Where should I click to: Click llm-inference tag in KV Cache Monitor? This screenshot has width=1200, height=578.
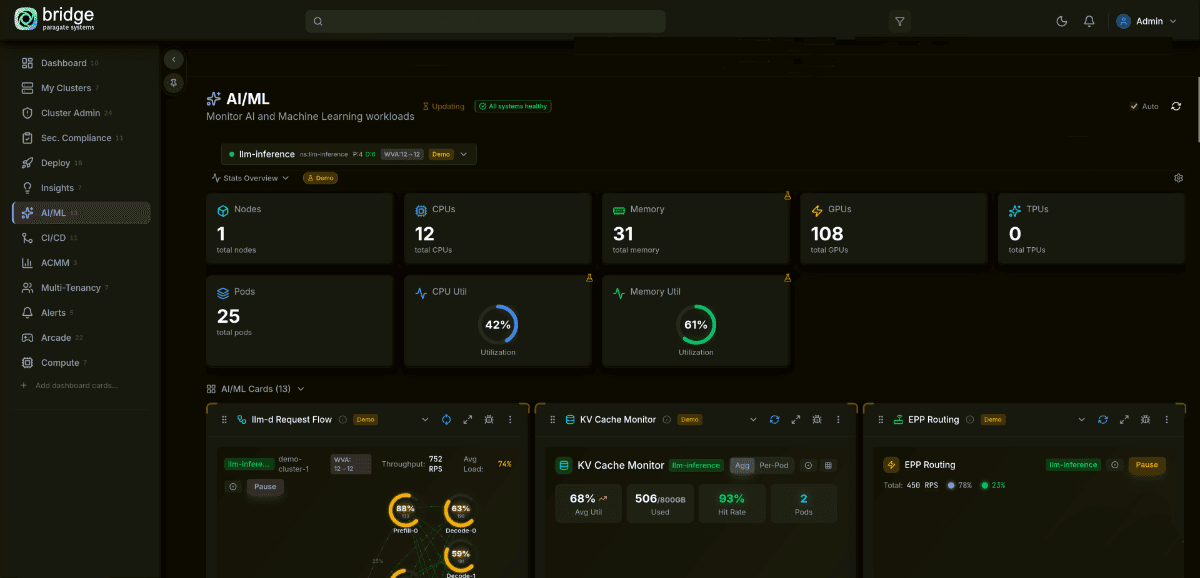click(x=697, y=465)
